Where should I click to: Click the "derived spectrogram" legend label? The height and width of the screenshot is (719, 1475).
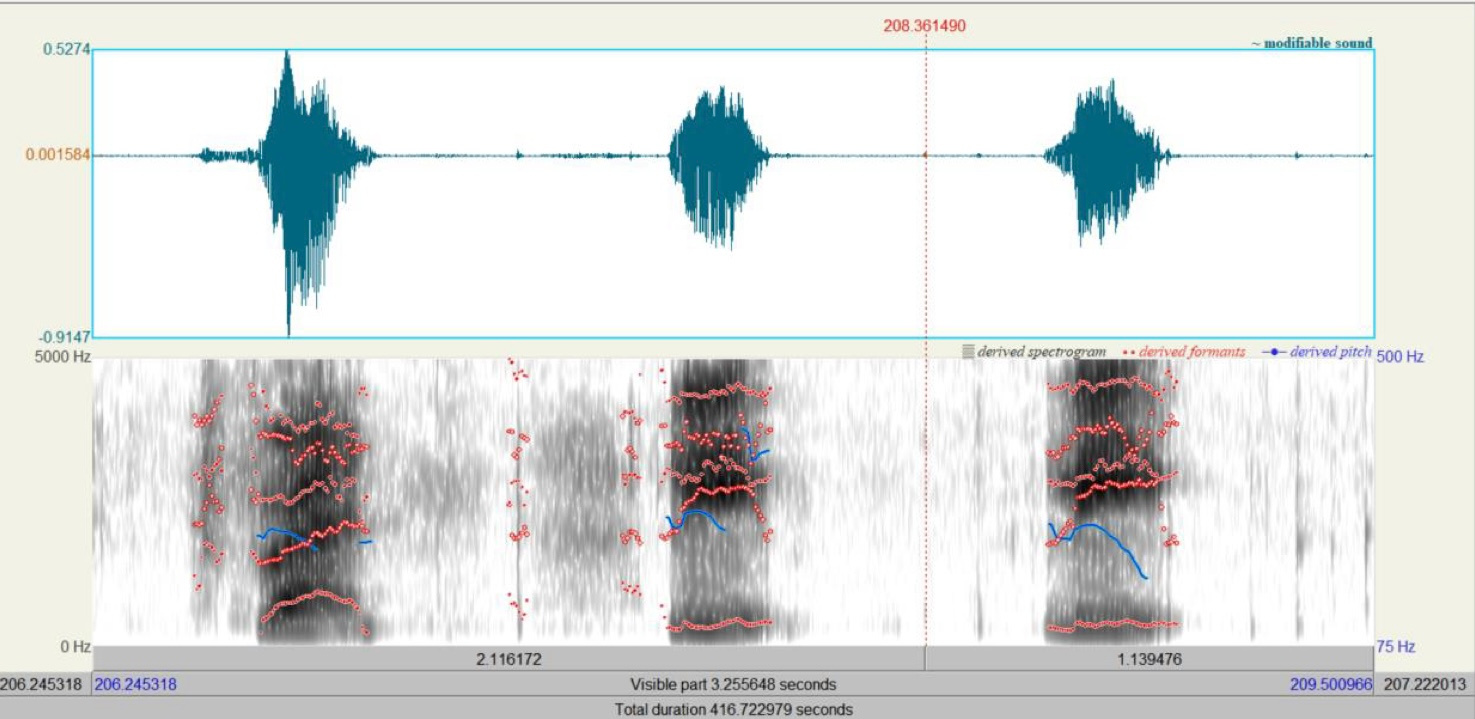pos(1041,352)
